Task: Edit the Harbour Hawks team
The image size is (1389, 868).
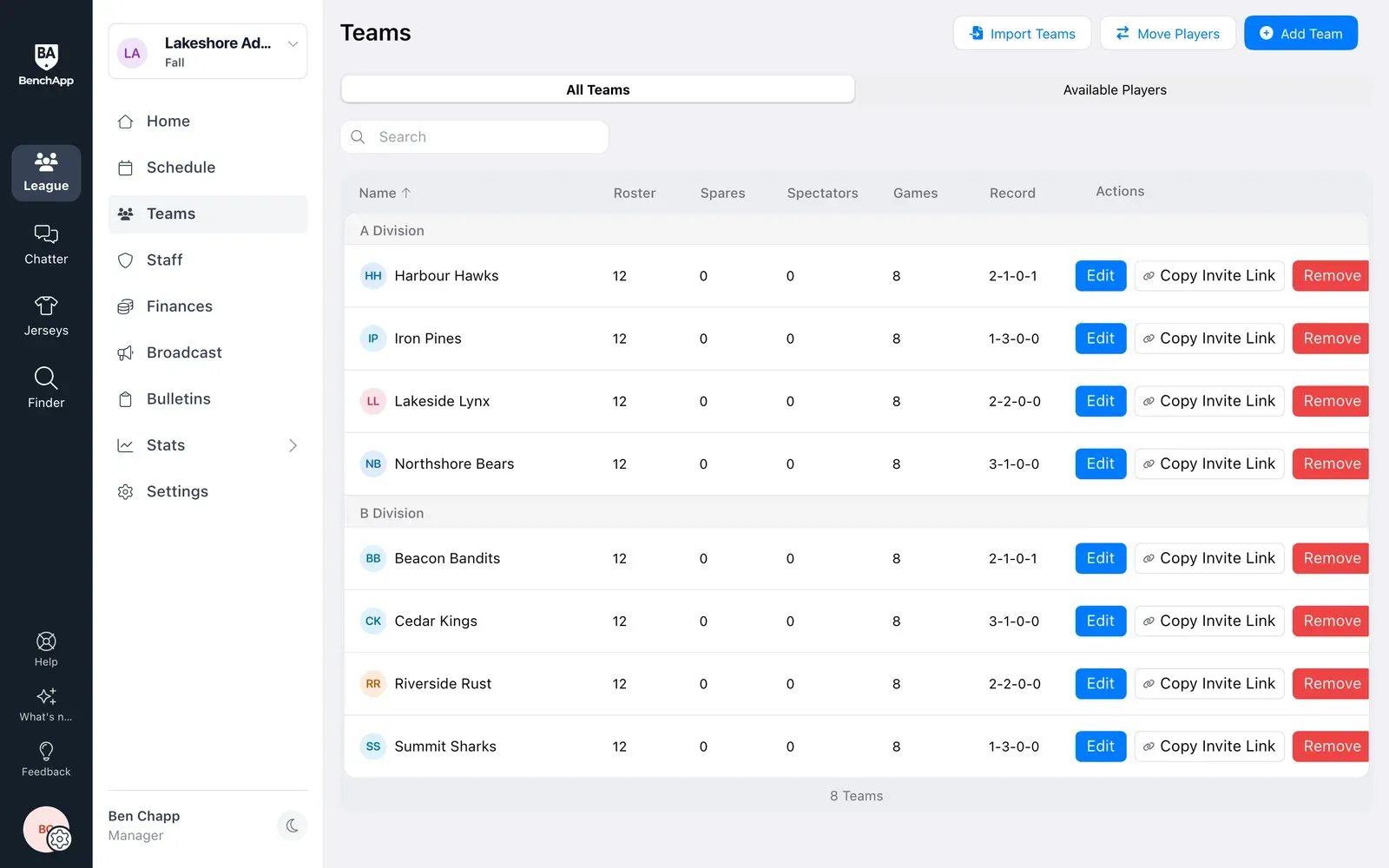Action: [x=1101, y=276]
